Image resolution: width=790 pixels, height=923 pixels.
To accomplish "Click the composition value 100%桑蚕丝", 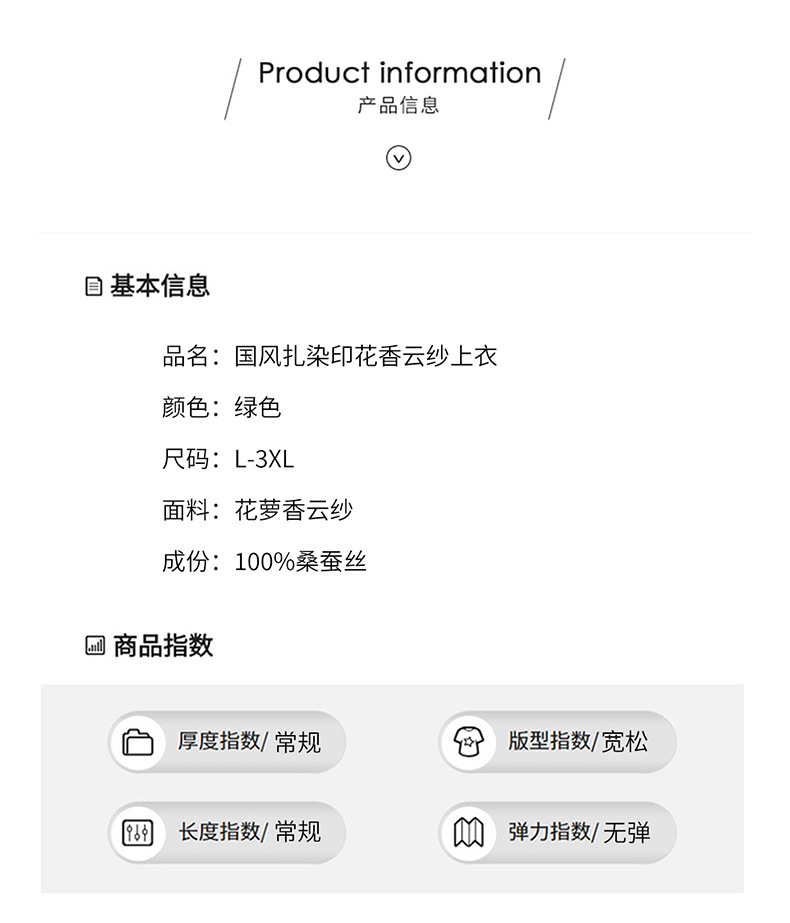I will [x=300, y=562].
